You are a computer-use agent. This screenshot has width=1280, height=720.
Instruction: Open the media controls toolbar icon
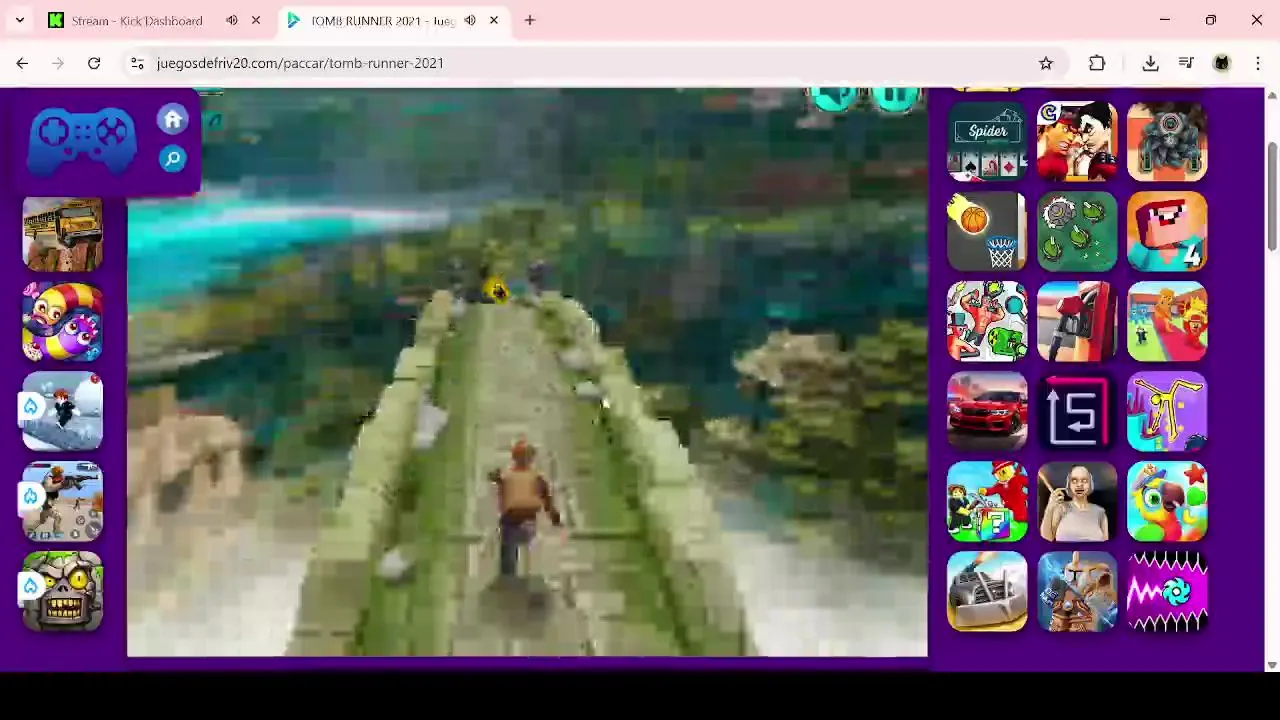point(1186,63)
